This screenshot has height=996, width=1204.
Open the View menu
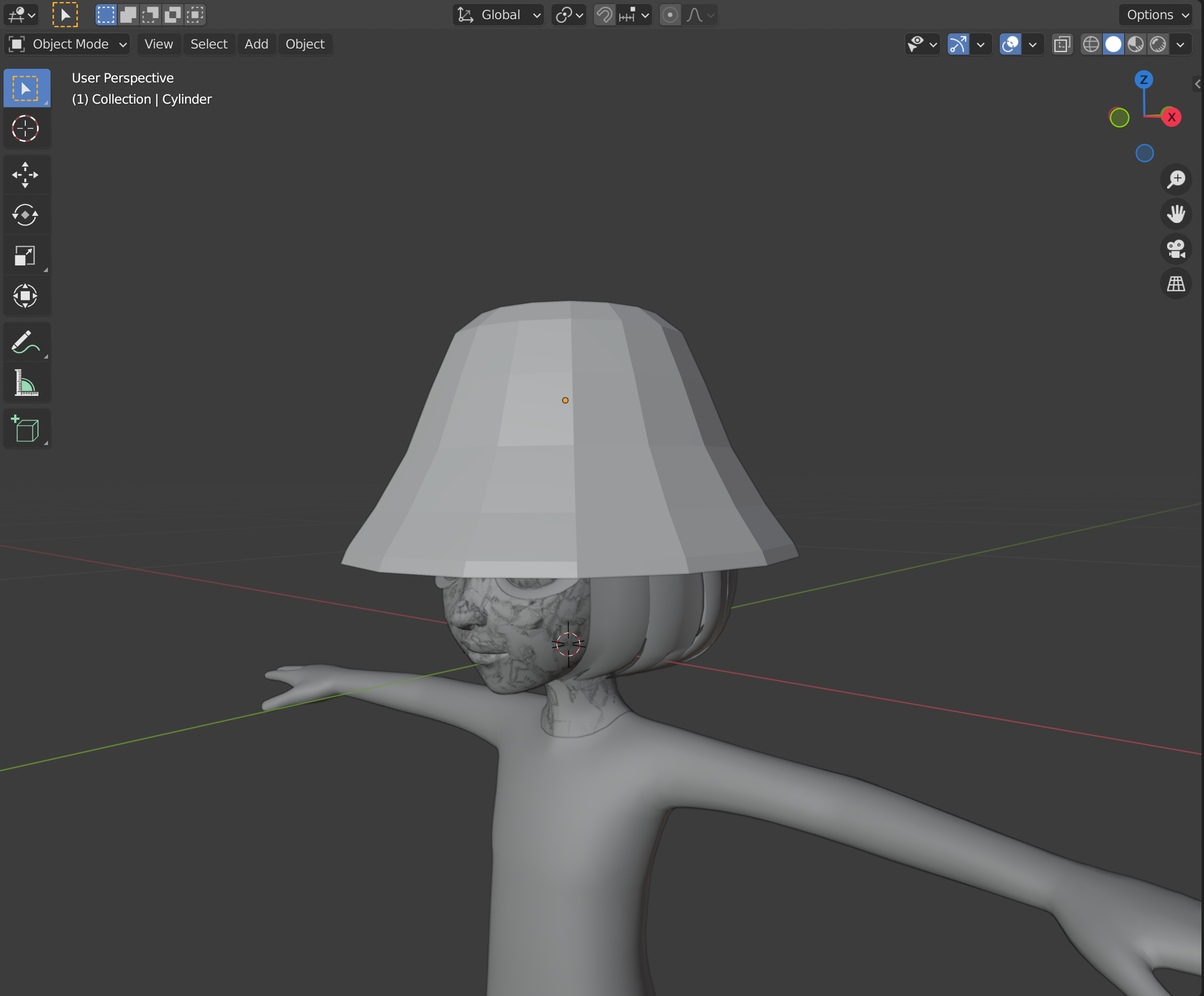159,44
